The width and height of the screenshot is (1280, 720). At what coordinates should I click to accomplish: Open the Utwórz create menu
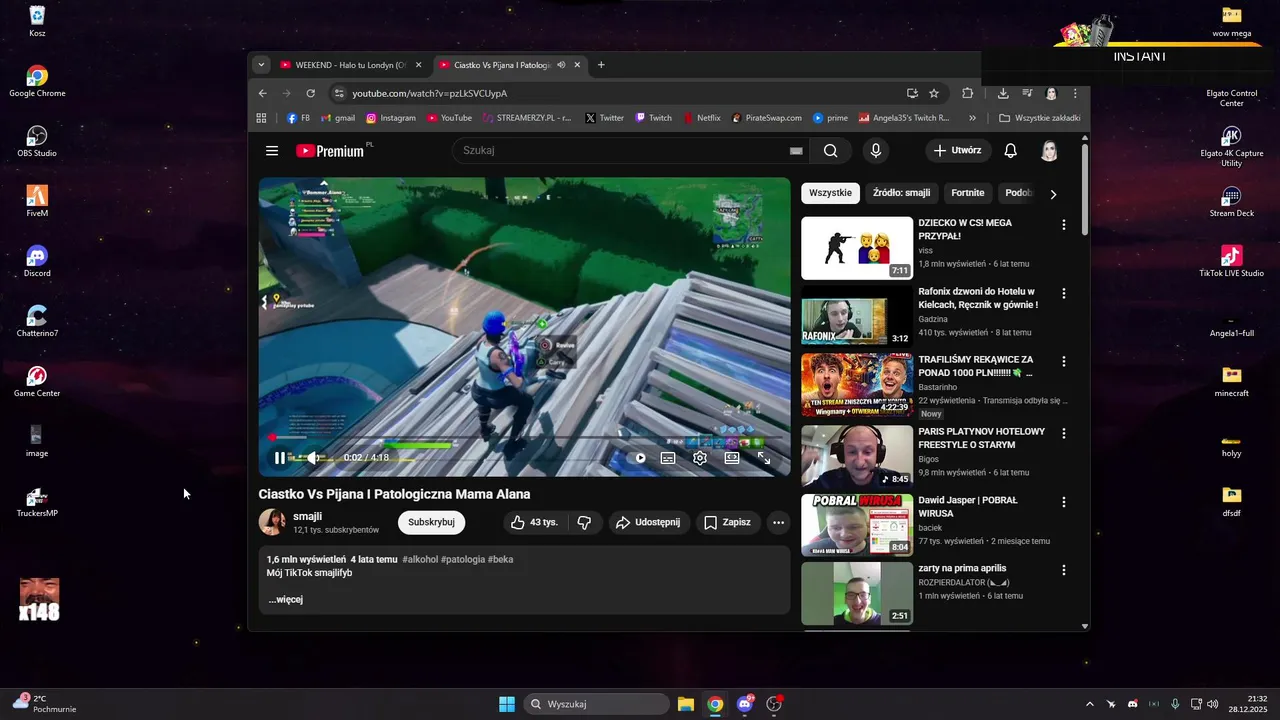click(x=958, y=151)
